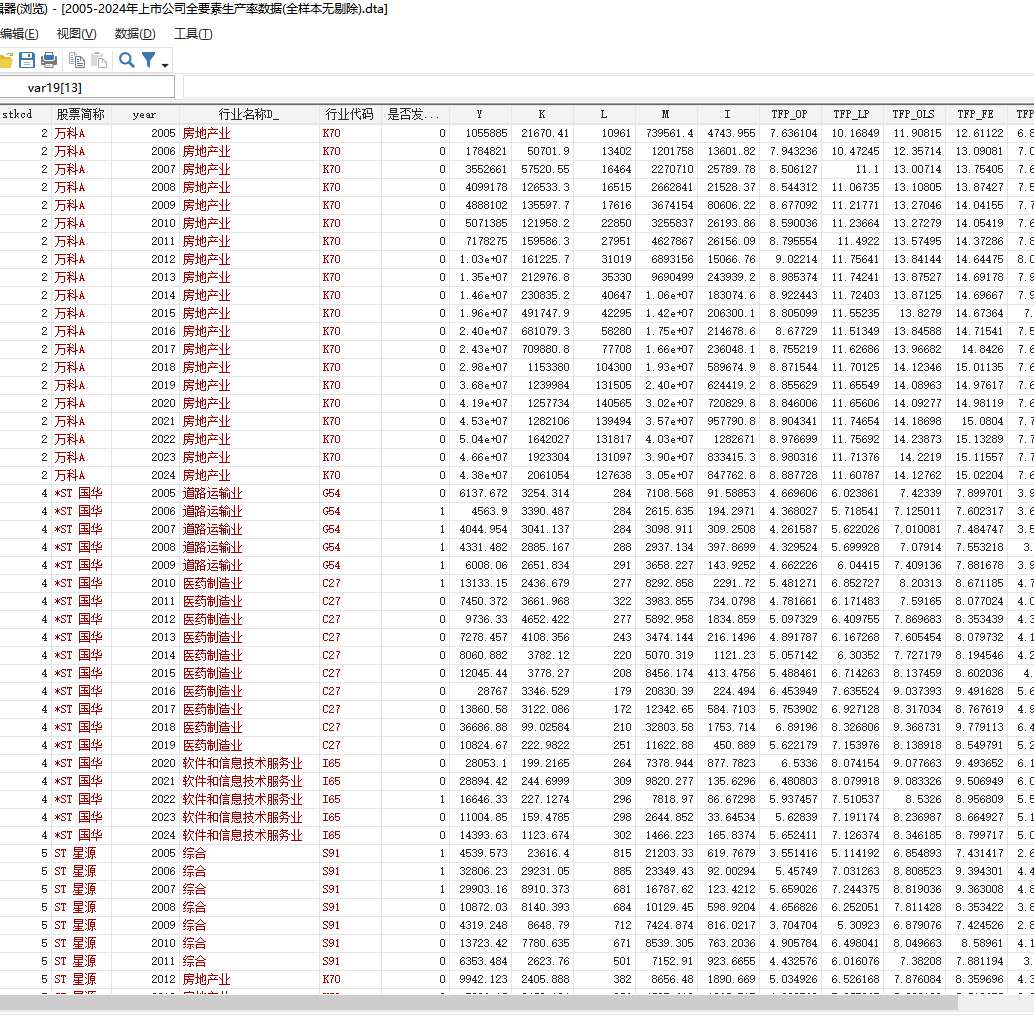Click the Copy icon in toolbar
Image resolution: width=1034 pixels, height=1034 pixels.
(x=77, y=60)
